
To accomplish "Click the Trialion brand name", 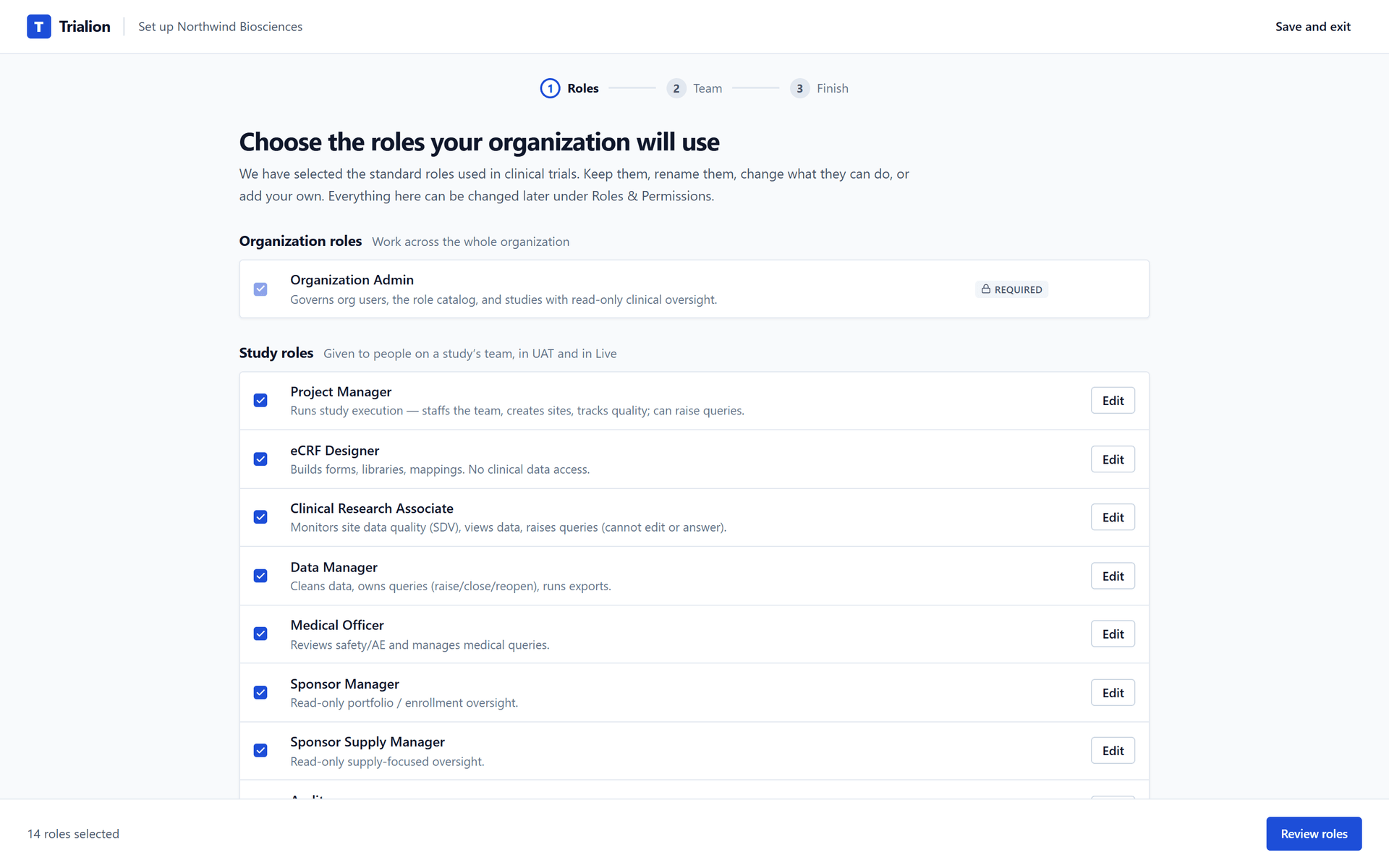I will coord(85,27).
